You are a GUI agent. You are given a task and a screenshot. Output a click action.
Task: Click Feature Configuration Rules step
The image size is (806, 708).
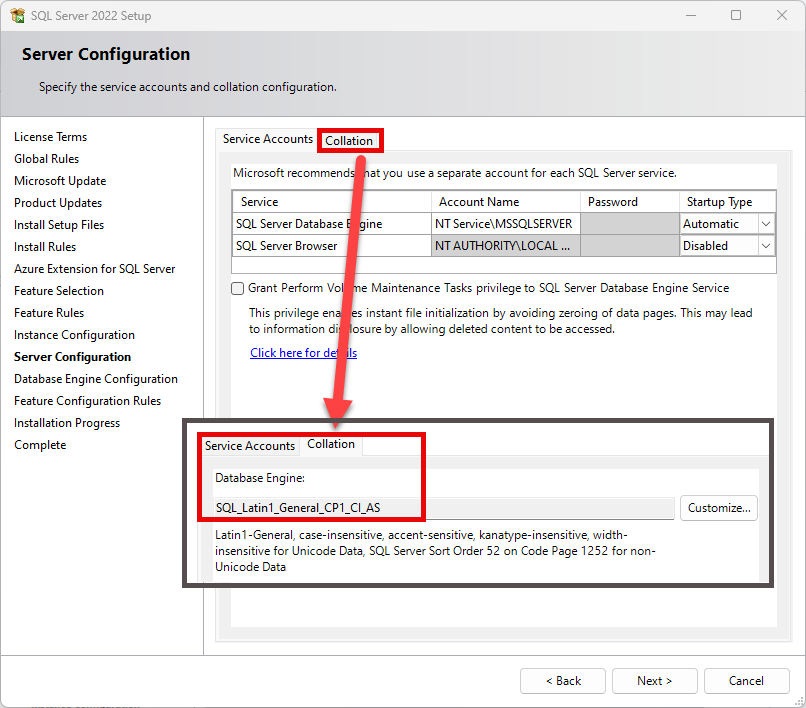(x=87, y=401)
